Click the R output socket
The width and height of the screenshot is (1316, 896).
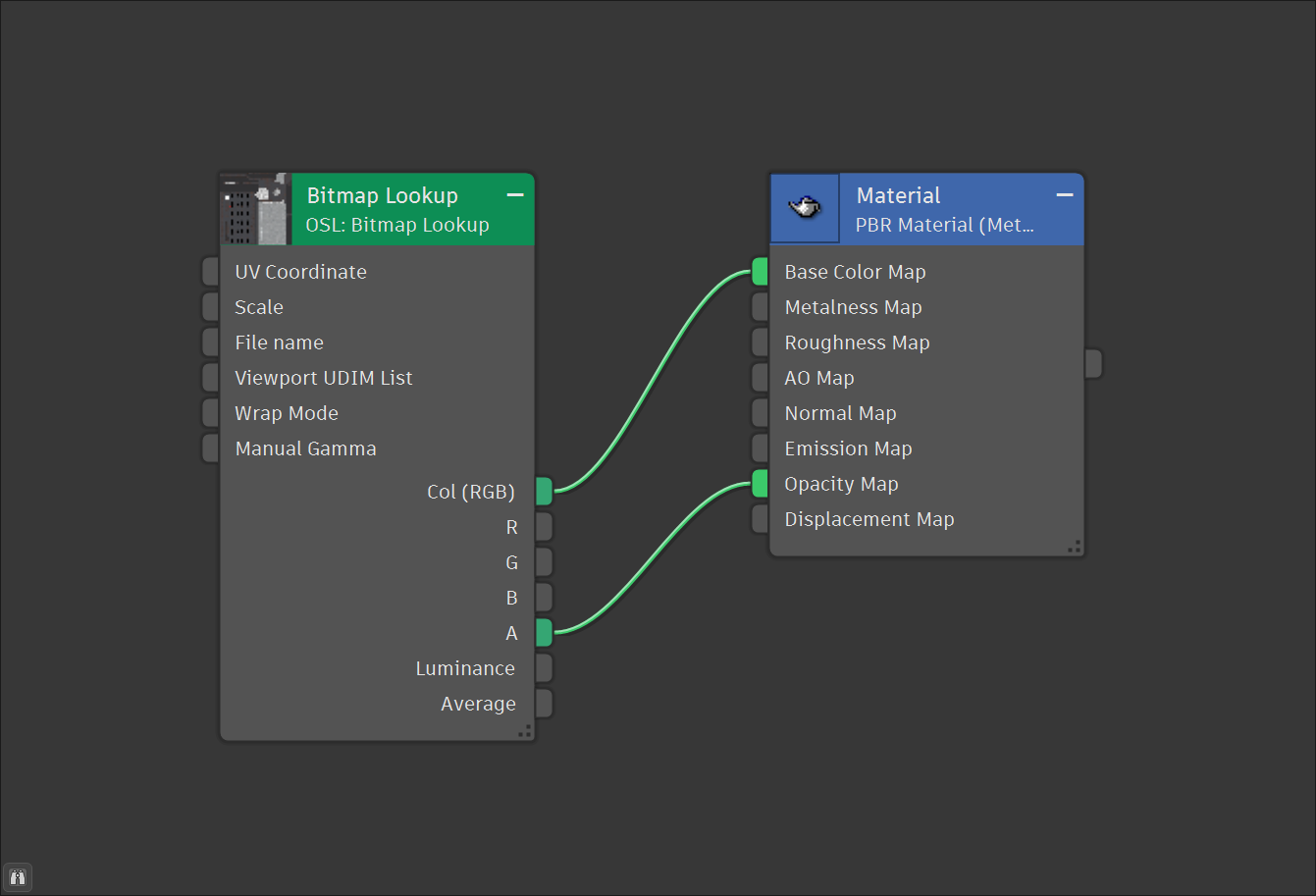[x=545, y=527]
